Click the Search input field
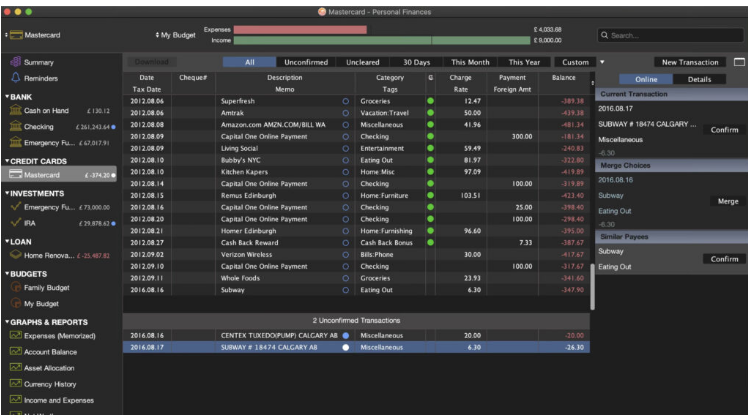This screenshot has height=419, width=748. 670,35
